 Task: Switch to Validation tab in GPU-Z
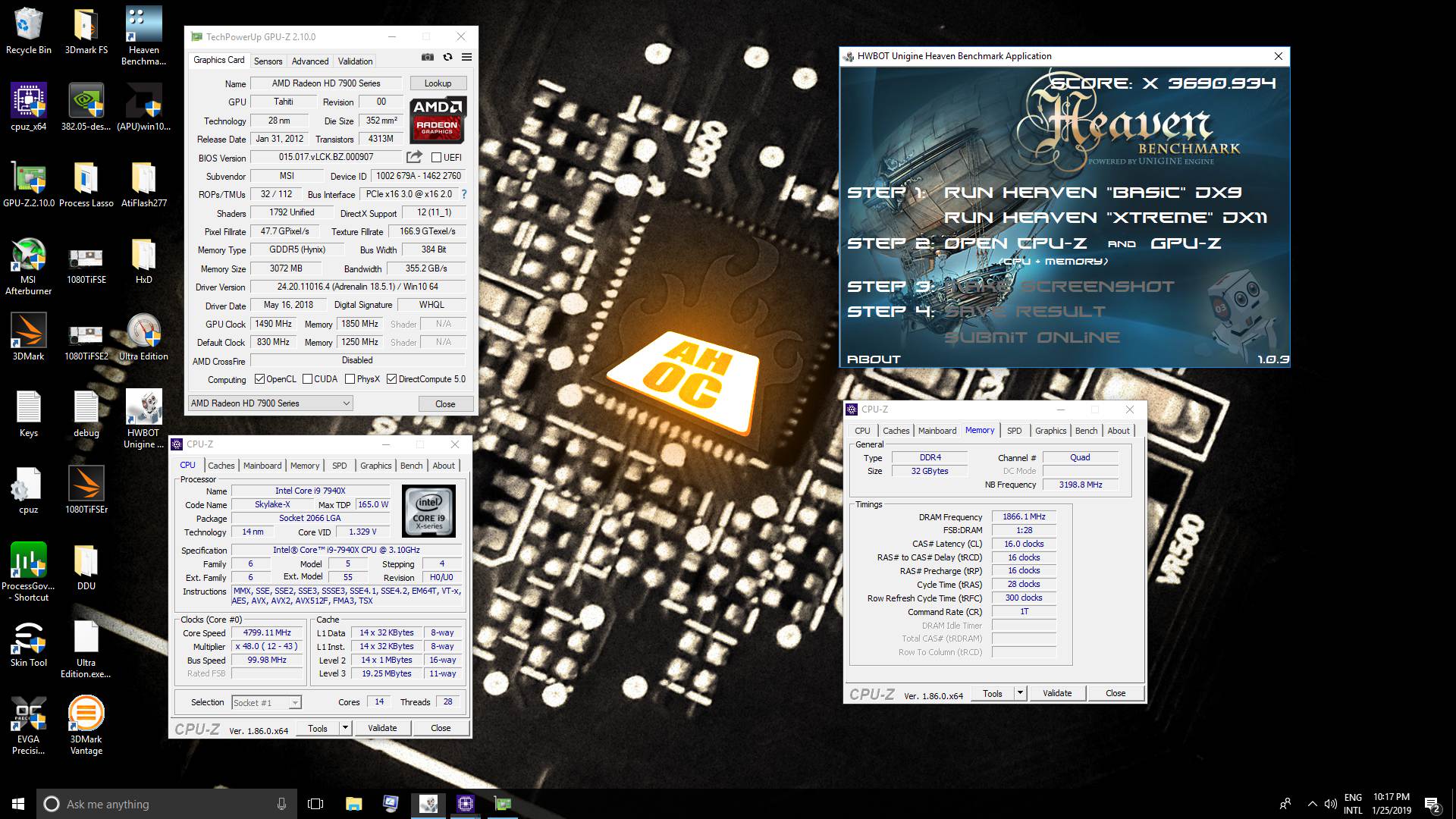[x=355, y=61]
